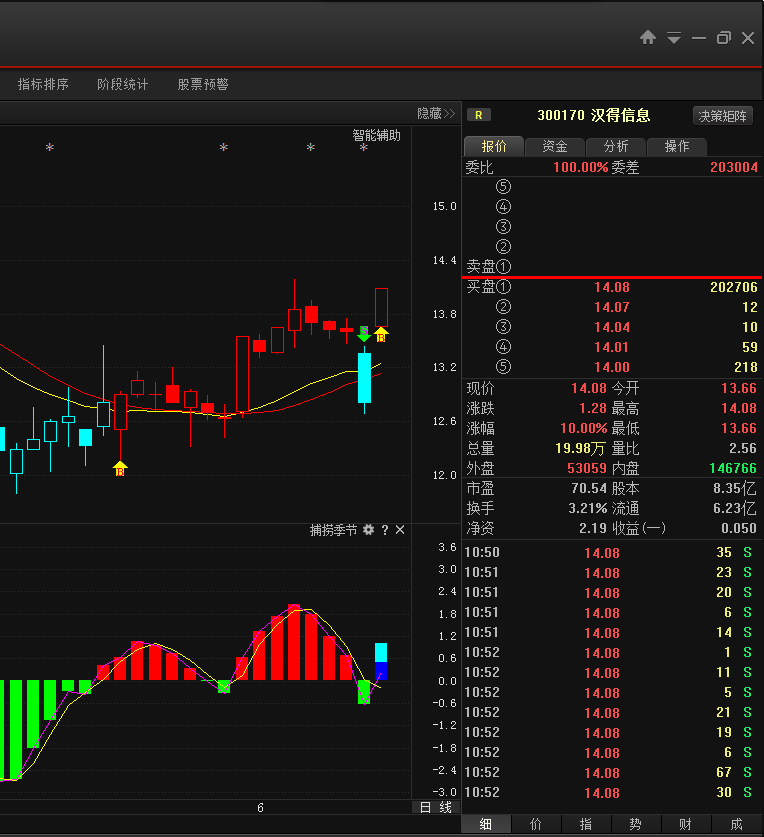This screenshot has height=837, width=764.
Task: Click the large cyan down candlestick
Action: [364, 378]
